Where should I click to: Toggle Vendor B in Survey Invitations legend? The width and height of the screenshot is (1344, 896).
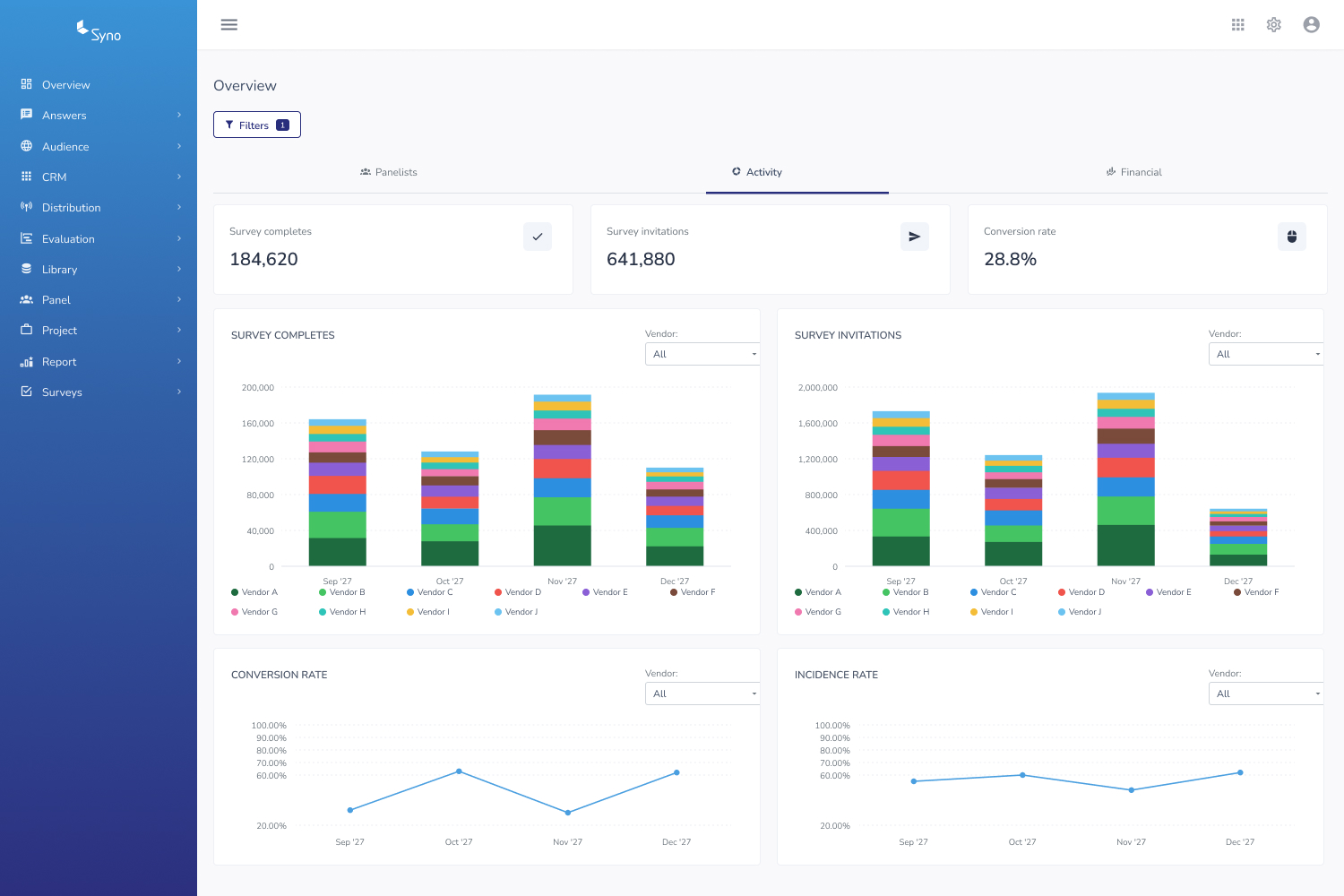point(906,592)
